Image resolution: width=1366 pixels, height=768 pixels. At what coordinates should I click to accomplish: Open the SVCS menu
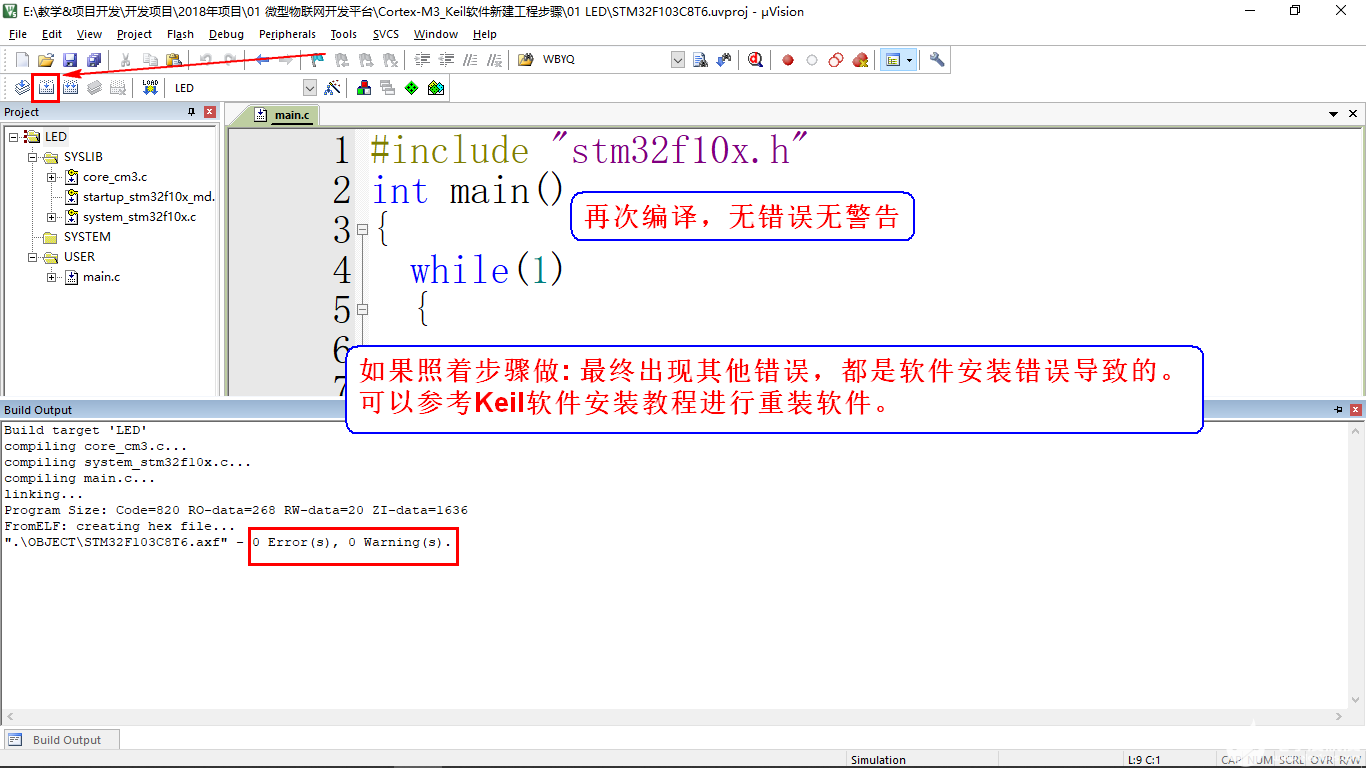click(386, 34)
